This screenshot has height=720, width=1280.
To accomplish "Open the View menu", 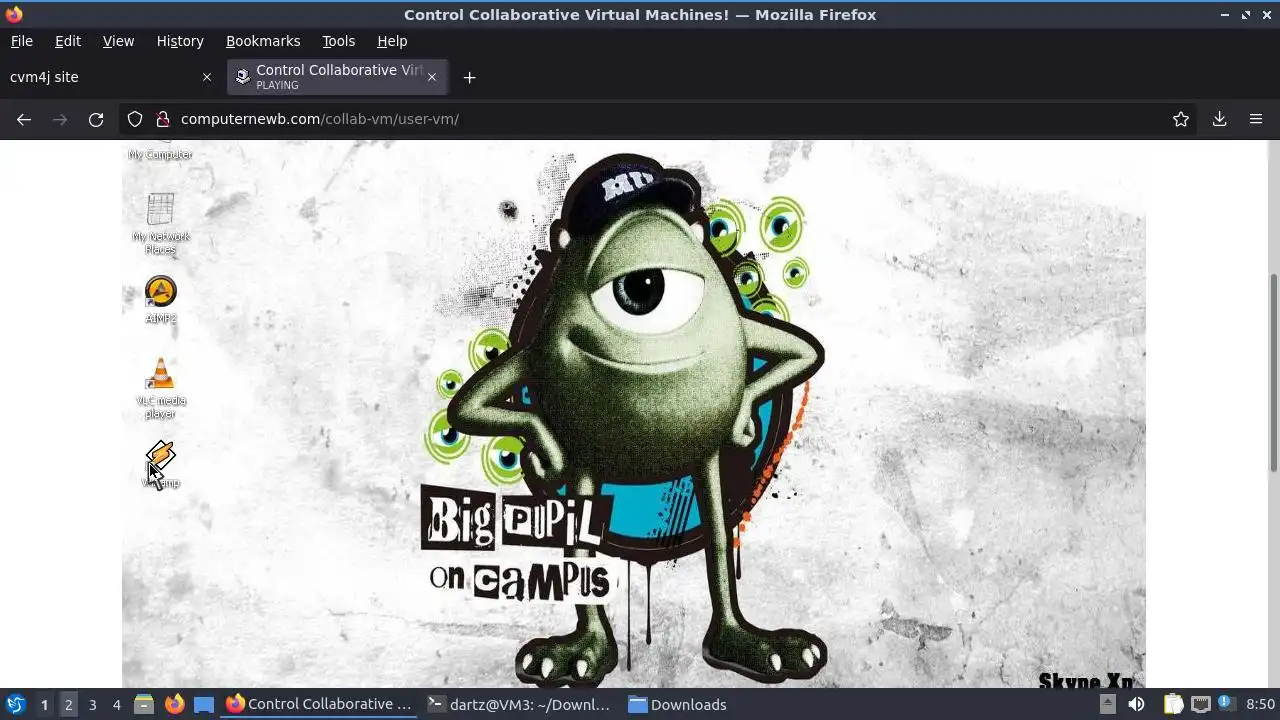I will tap(118, 41).
